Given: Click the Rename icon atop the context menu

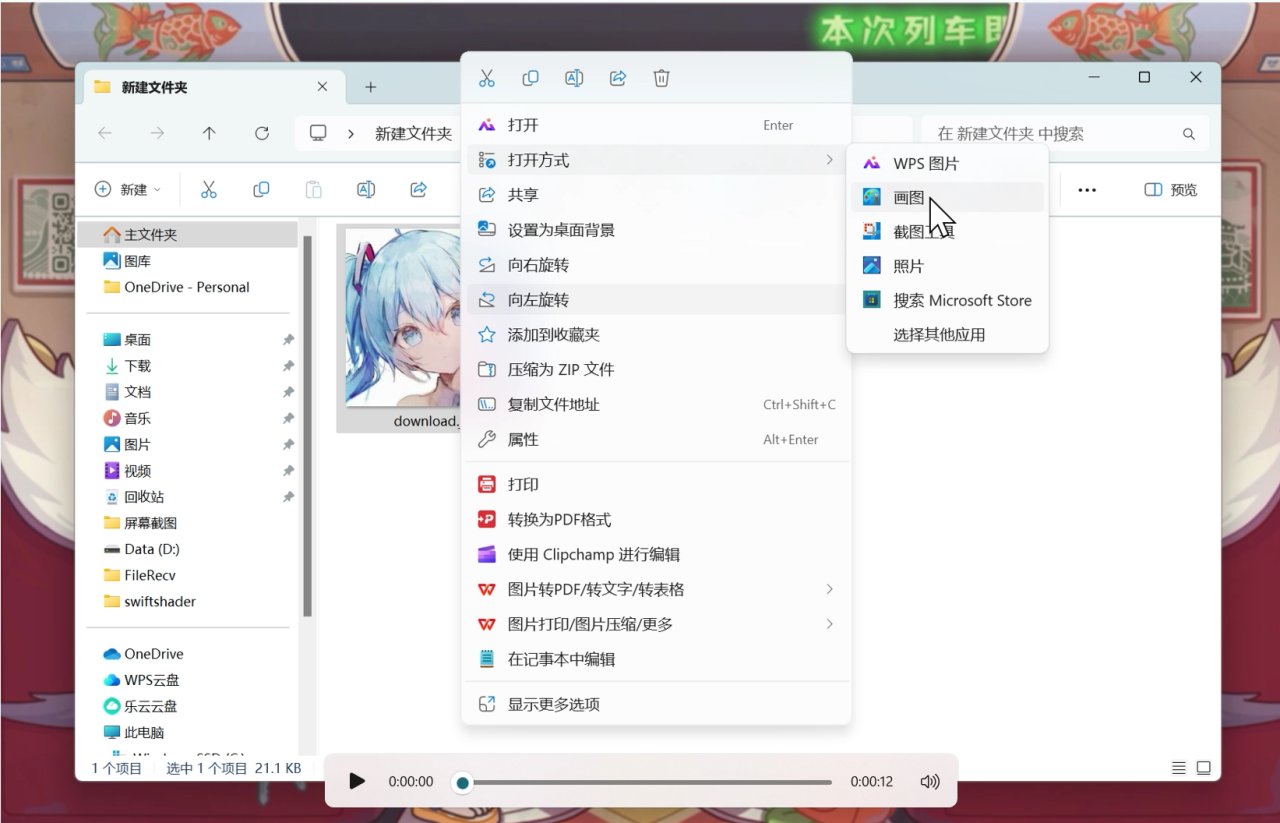Looking at the screenshot, I should pos(574,78).
